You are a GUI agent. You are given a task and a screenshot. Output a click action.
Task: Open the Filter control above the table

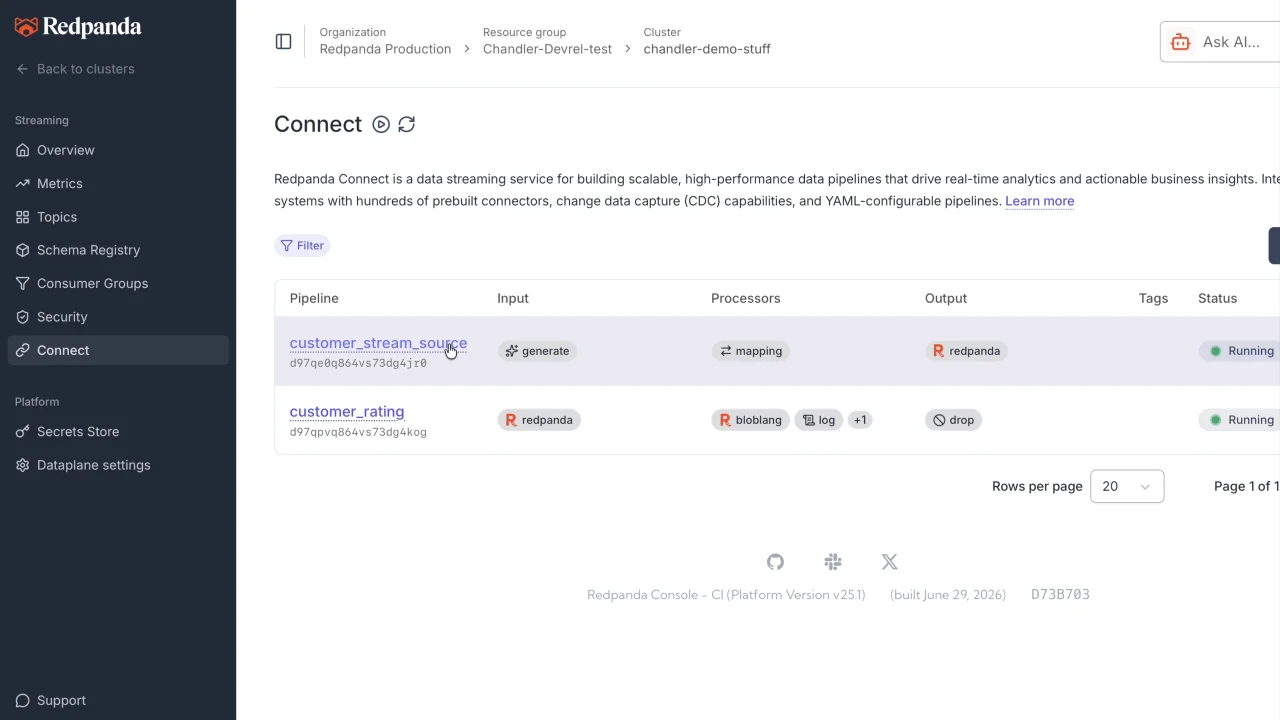pos(302,245)
